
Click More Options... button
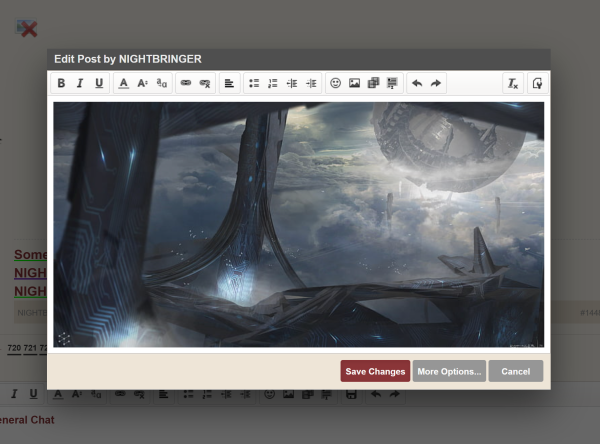(449, 371)
